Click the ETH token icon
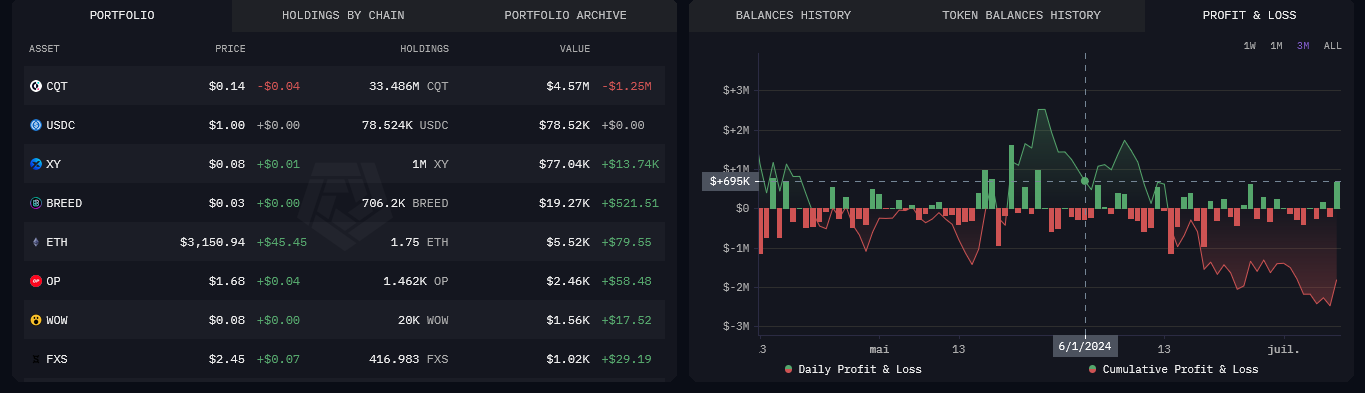The image size is (1365, 393). [36, 242]
